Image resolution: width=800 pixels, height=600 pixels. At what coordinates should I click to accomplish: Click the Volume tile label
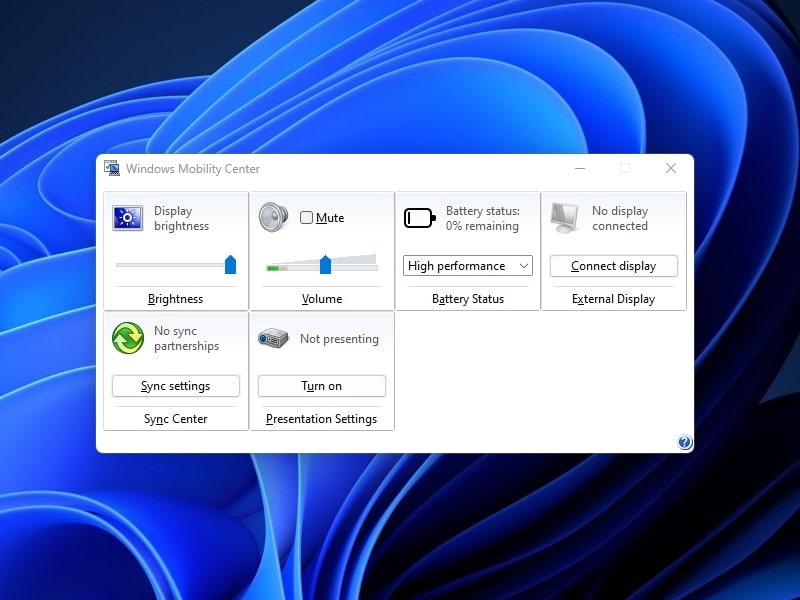click(x=322, y=299)
